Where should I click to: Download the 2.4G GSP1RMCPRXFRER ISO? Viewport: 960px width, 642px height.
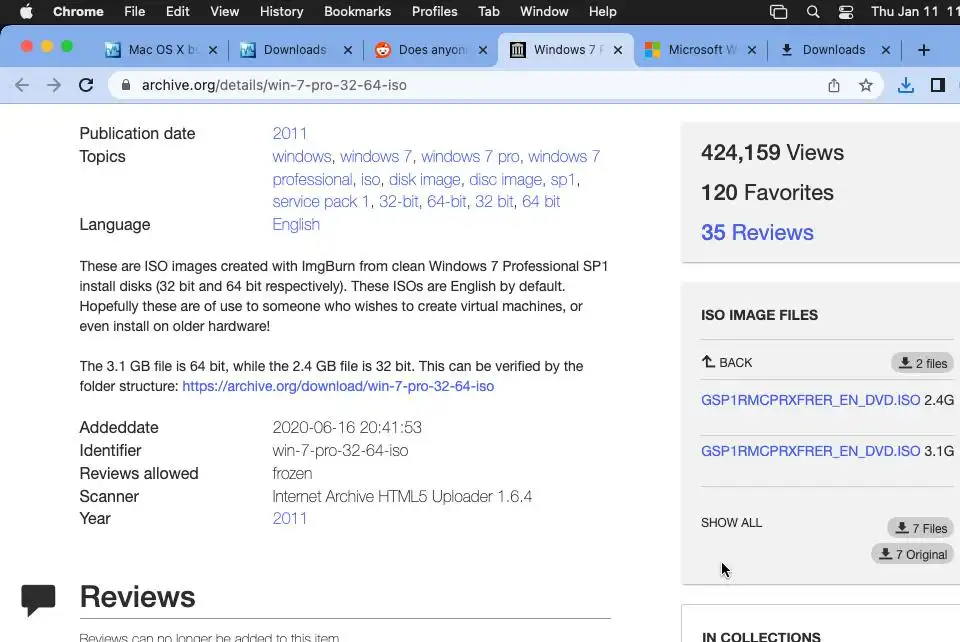point(810,400)
